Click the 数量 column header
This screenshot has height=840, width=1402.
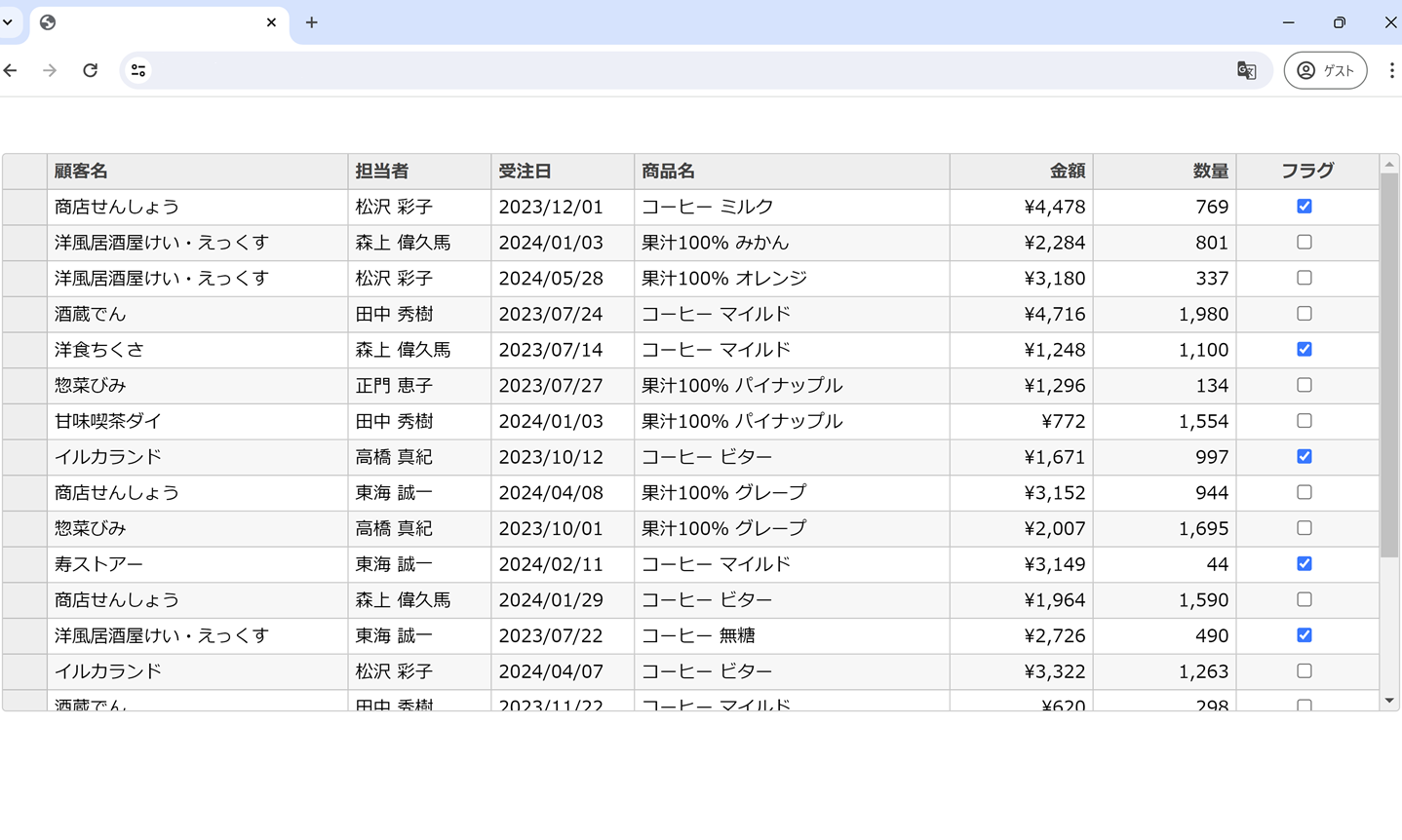pos(1165,171)
